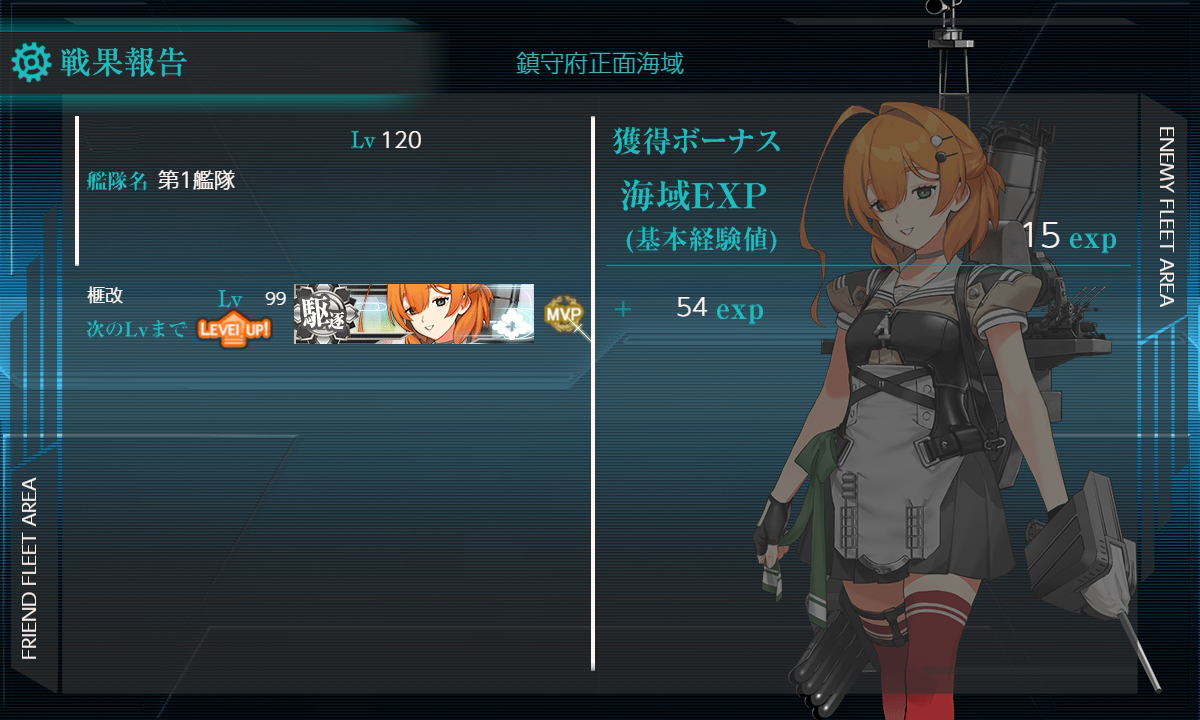Image resolution: width=1200 pixels, height=720 pixels.
Task: Click the 次のLvまで next level label
Action: [136, 329]
